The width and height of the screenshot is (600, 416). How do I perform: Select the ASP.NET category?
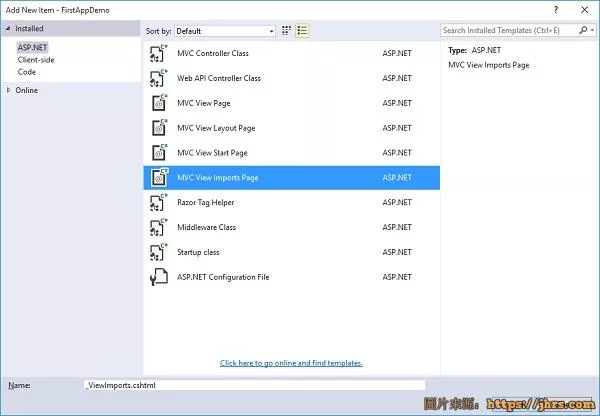(x=32, y=47)
